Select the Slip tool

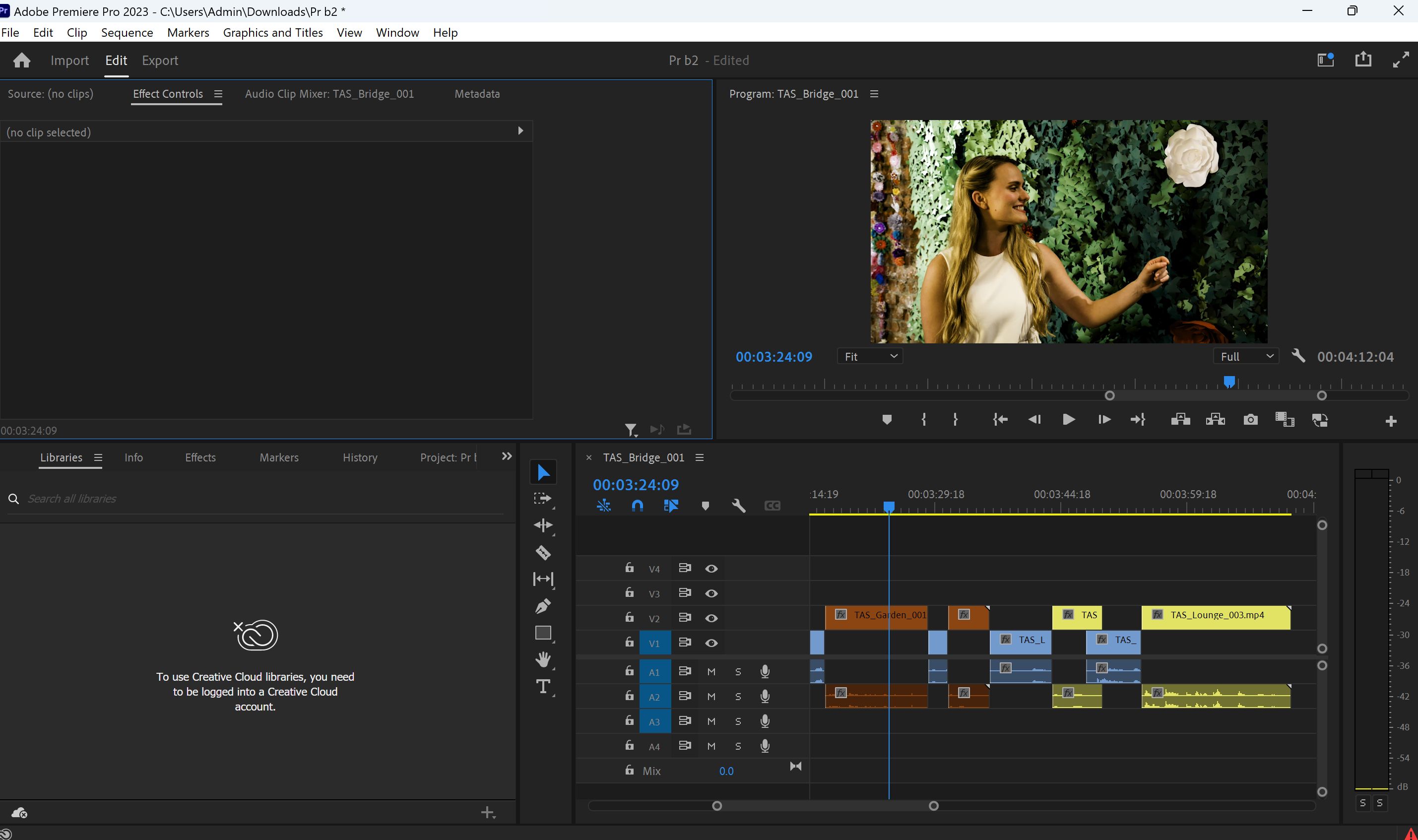click(543, 579)
